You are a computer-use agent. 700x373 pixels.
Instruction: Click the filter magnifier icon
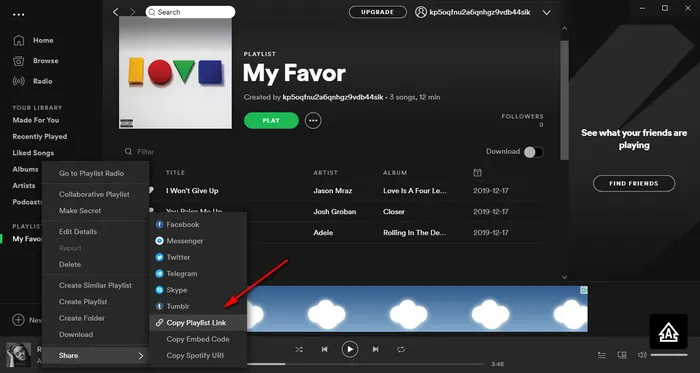click(129, 152)
